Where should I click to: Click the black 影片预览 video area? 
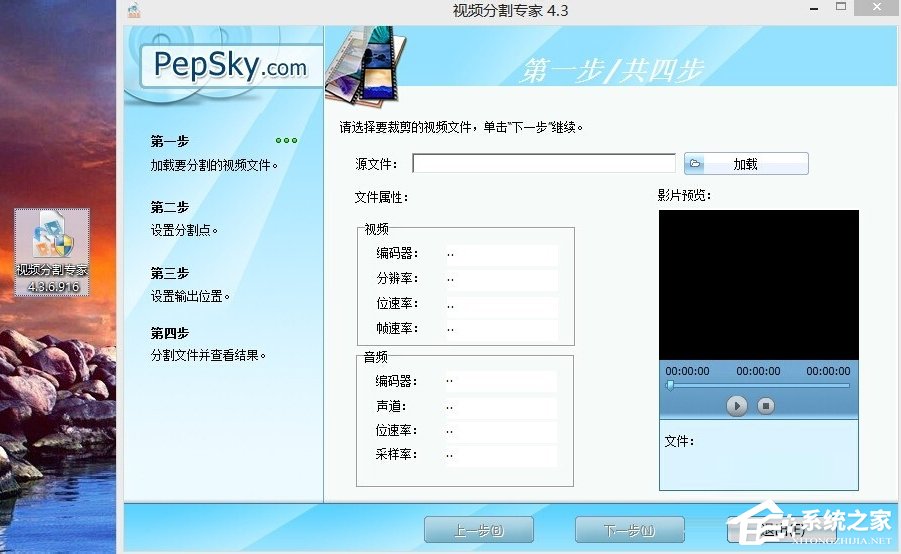pyautogui.click(x=758, y=284)
